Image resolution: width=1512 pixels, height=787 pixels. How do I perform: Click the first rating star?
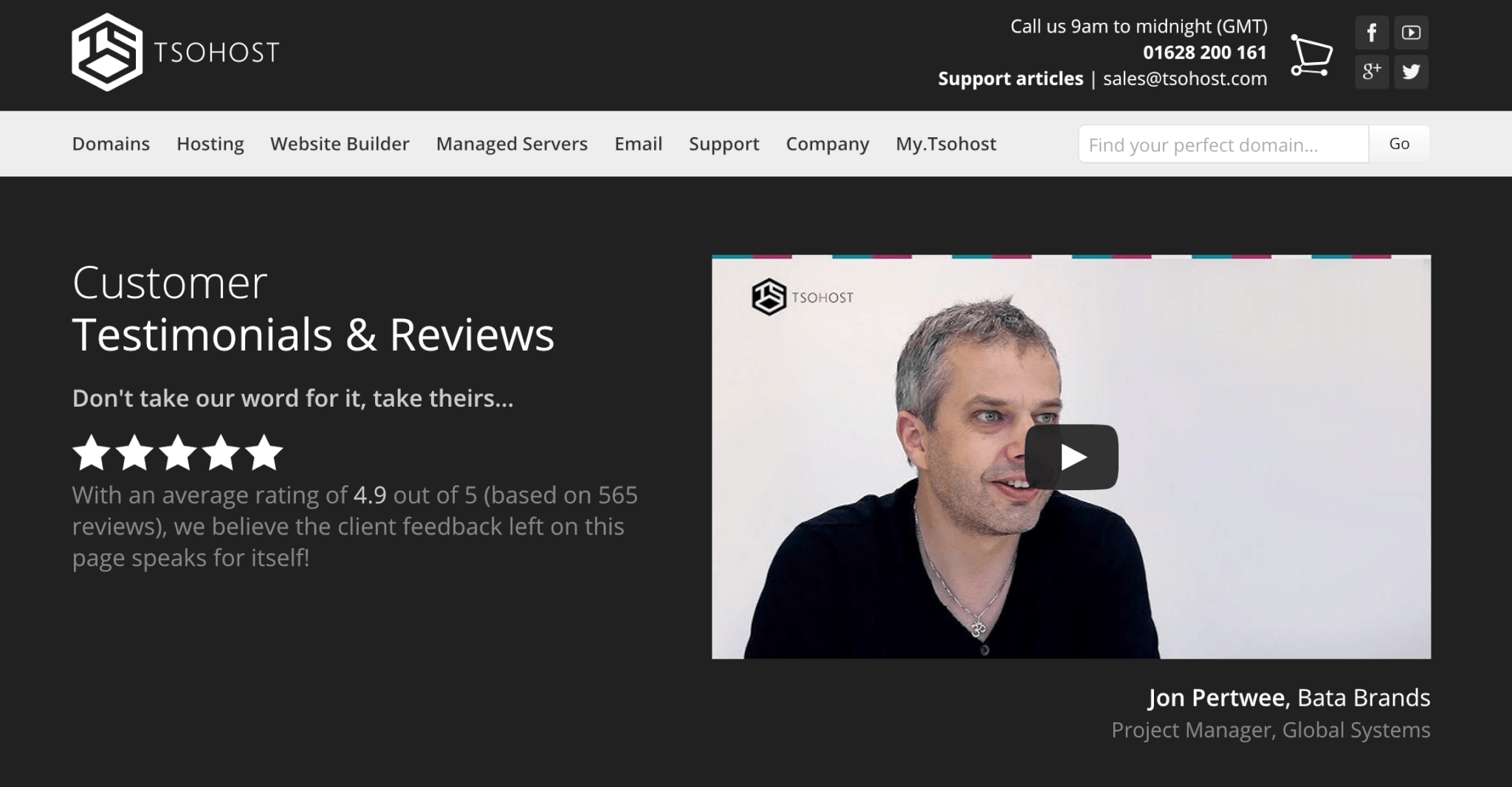click(92, 453)
